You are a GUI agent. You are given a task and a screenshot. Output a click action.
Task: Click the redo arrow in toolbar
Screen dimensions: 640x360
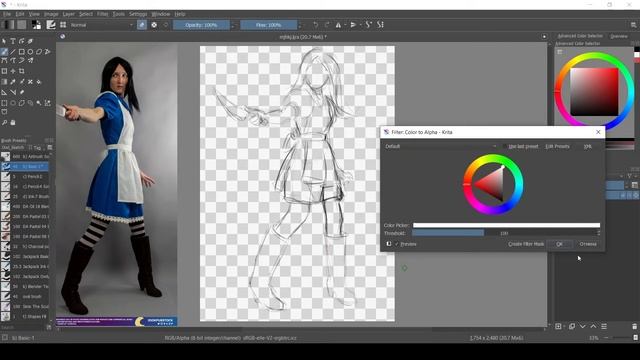click(327, 25)
